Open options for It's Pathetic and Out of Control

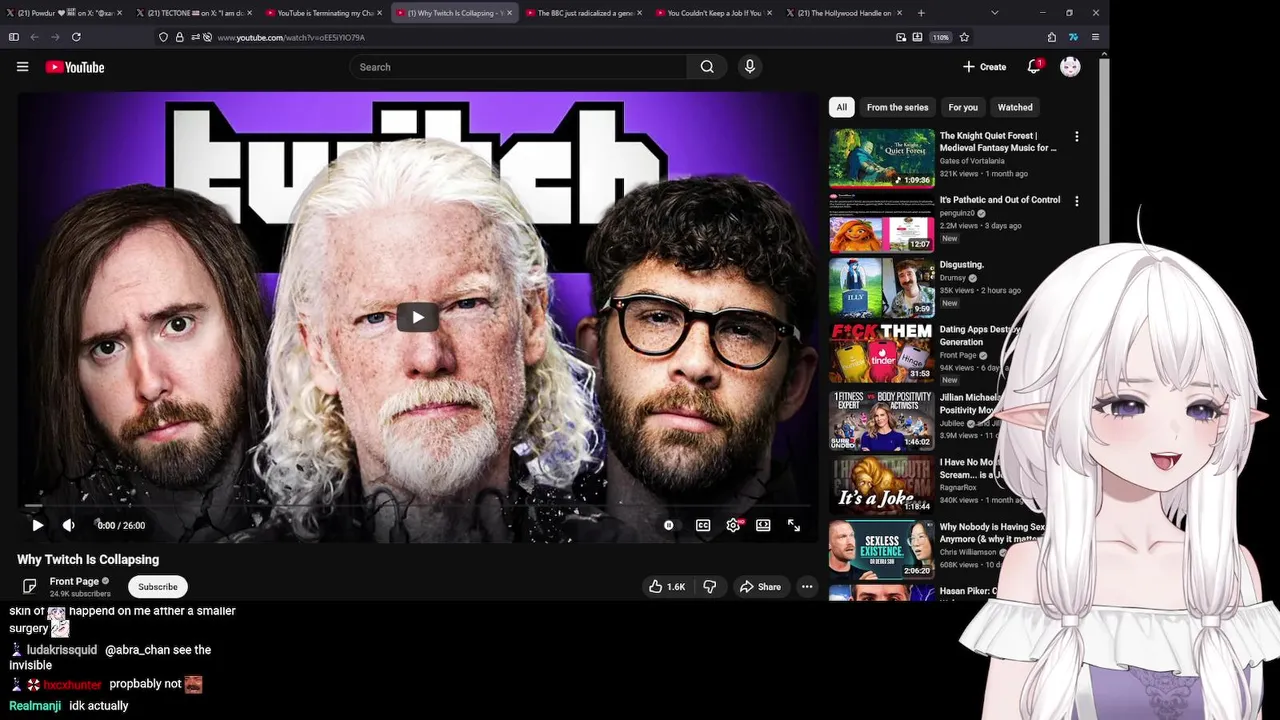pos(1076,201)
